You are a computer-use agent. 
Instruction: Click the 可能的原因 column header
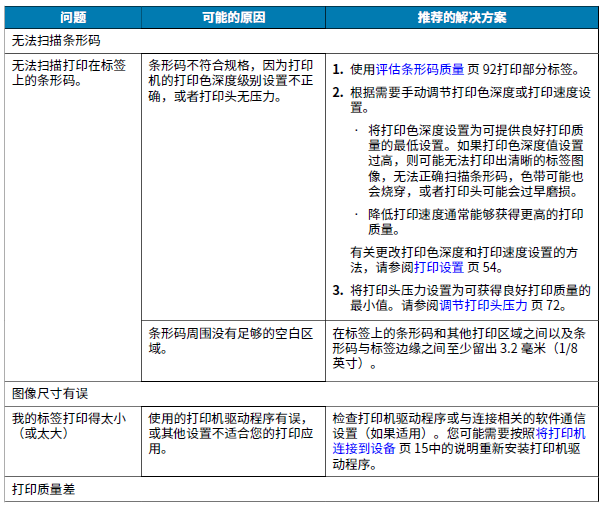233,17
